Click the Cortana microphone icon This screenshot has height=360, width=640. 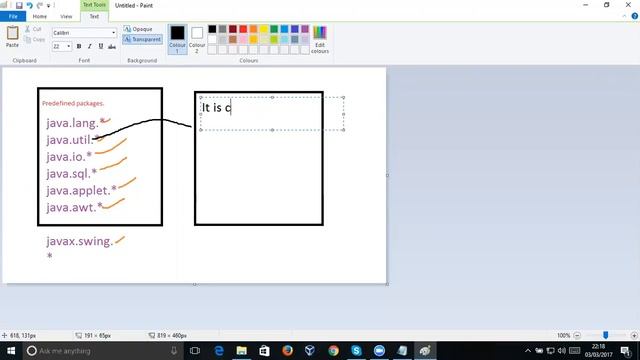pos(174,351)
